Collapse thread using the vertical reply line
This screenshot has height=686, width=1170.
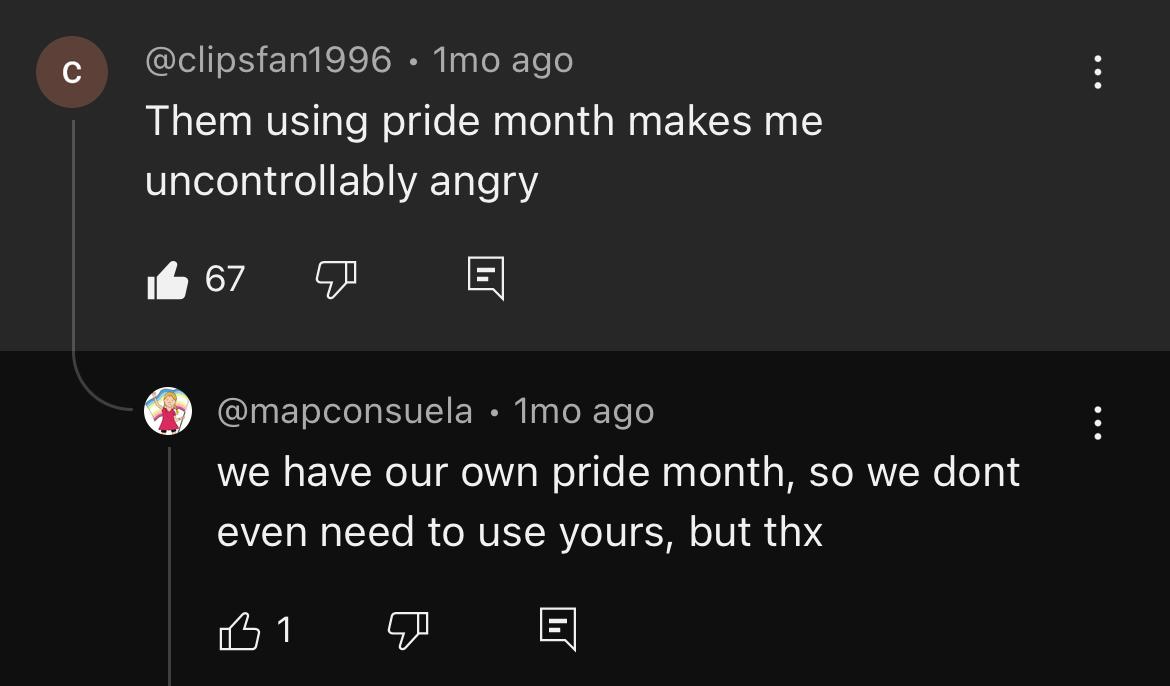click(x=73, y=250)
